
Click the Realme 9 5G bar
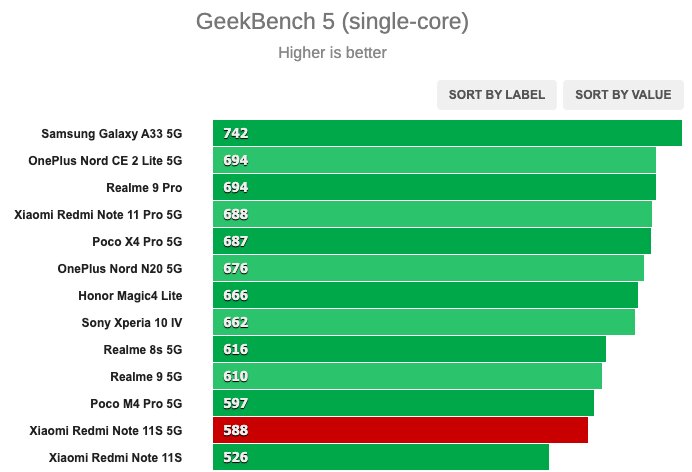click(x=407, y=376)
